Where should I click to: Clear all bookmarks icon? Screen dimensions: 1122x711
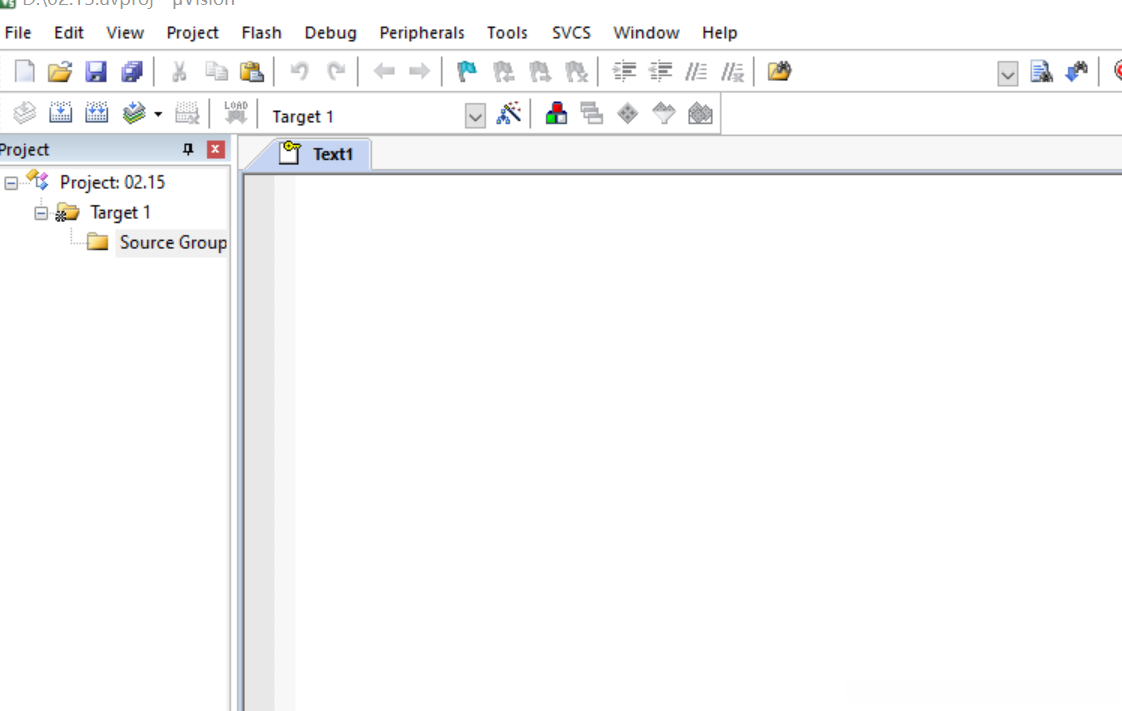click(x=576, y=72)
